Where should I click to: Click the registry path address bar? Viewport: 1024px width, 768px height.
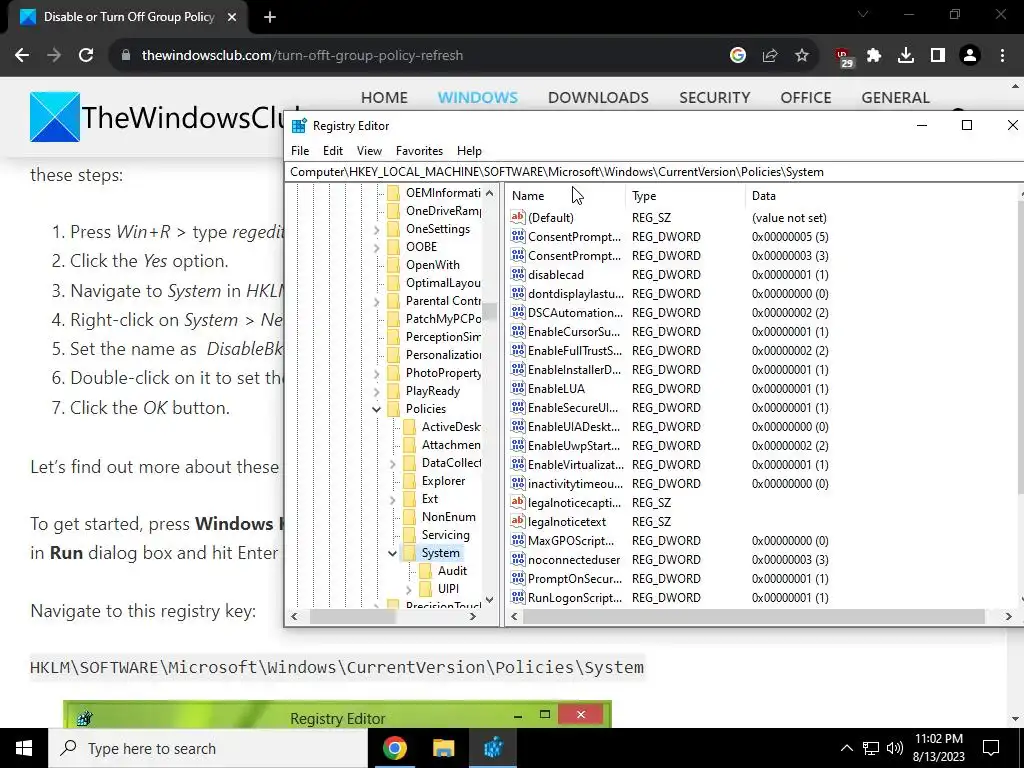(x=653, y=172)
